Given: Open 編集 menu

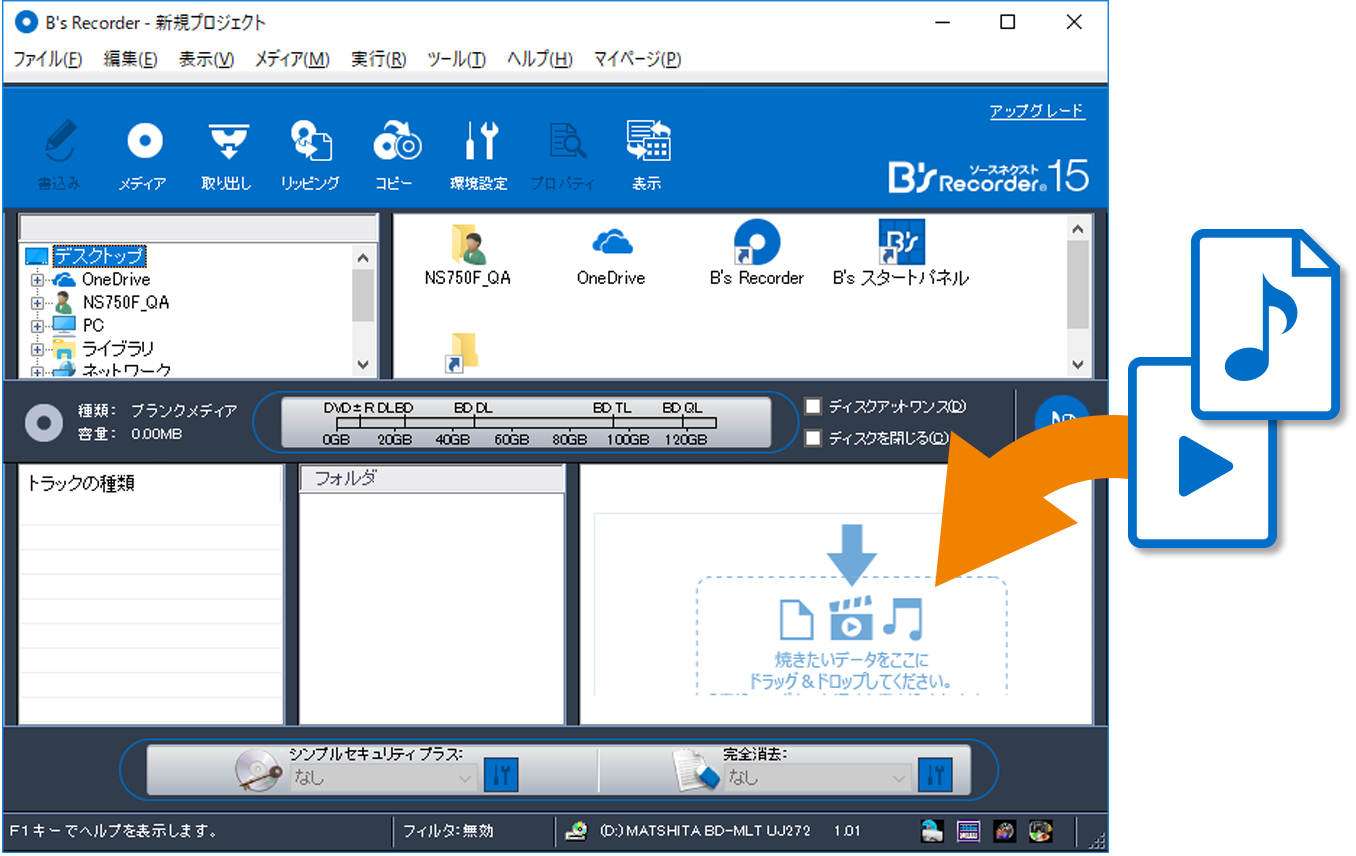Looking at the screenshot, I should [130, 59].
